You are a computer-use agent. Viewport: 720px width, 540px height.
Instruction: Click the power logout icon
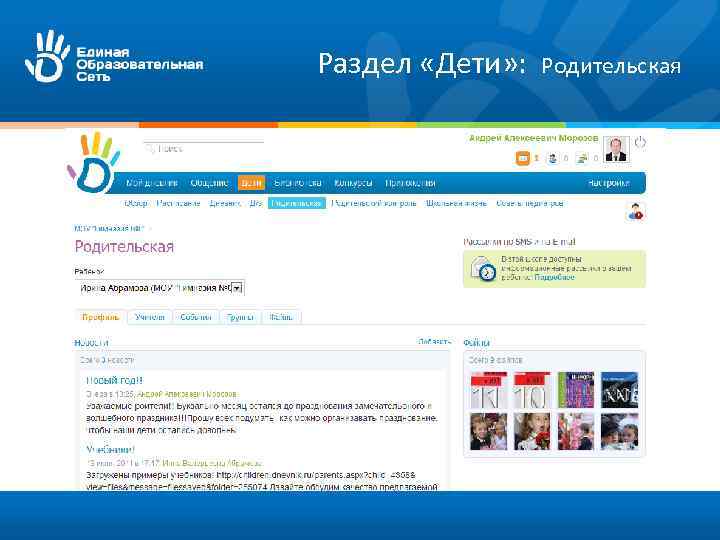pyautogui.click(x=640, y=143)
